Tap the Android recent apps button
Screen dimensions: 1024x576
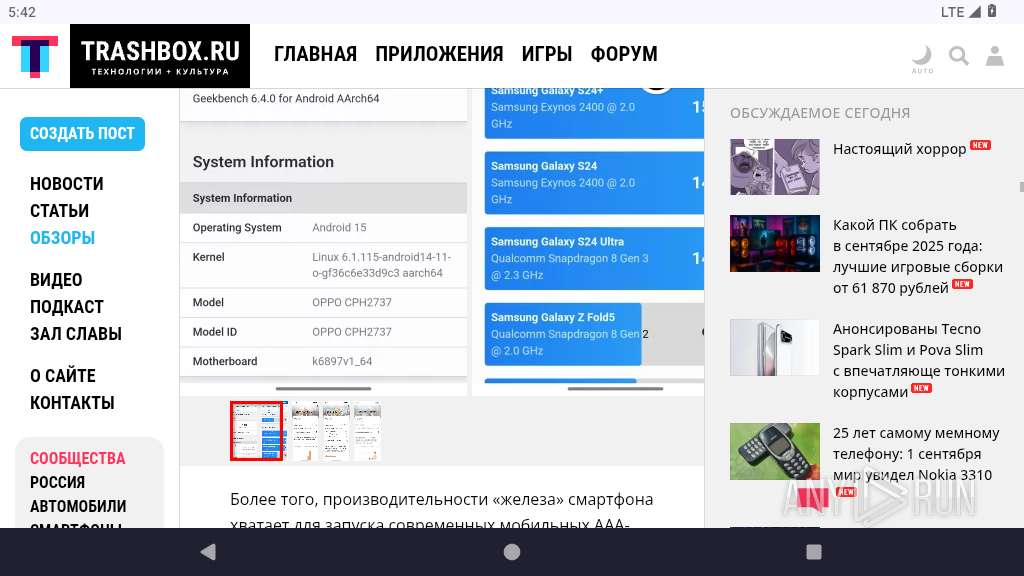[814, 552]
